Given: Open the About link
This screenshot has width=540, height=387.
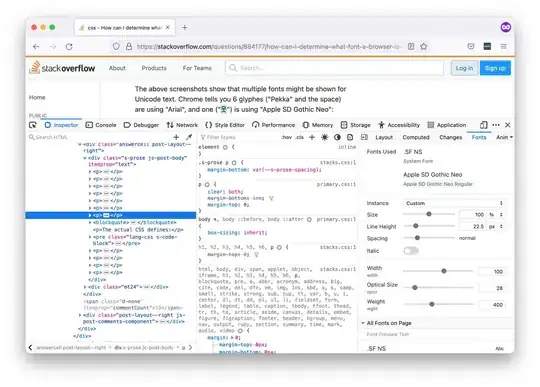Looking at the screenshot, I should tap(117, 68).
